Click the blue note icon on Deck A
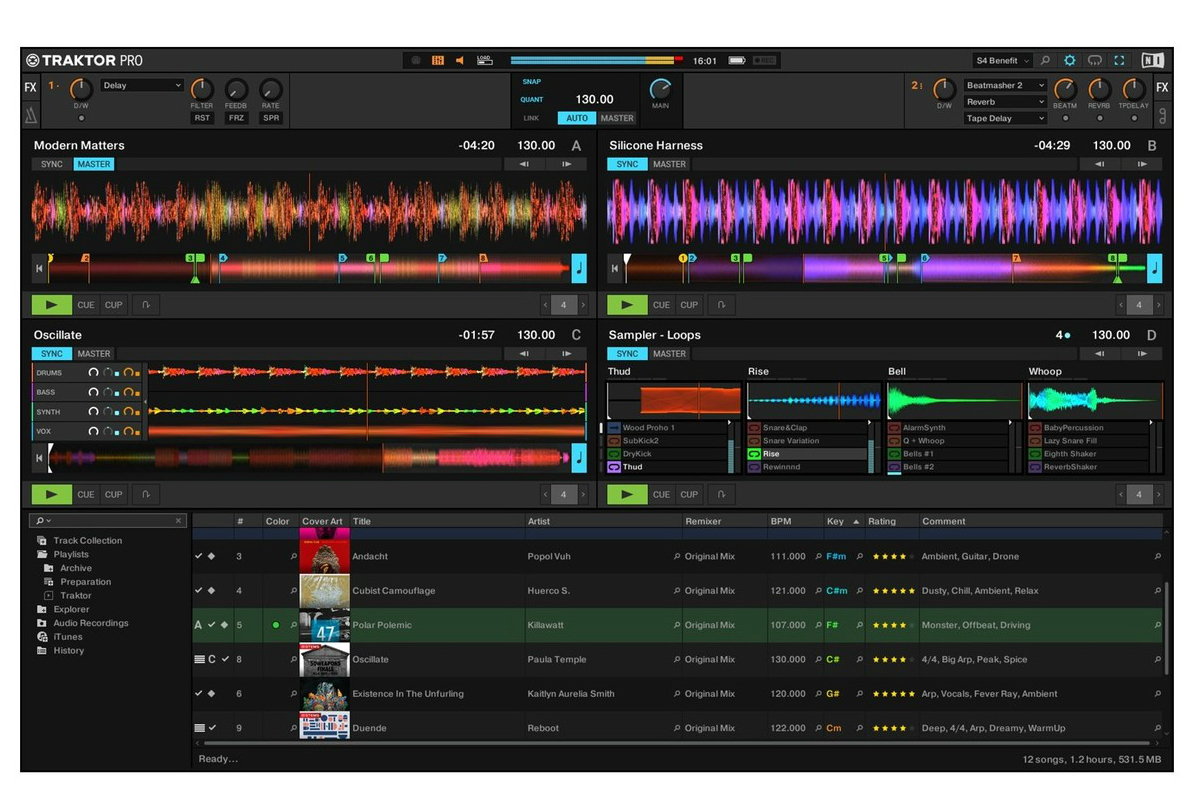 coord(579,268)
